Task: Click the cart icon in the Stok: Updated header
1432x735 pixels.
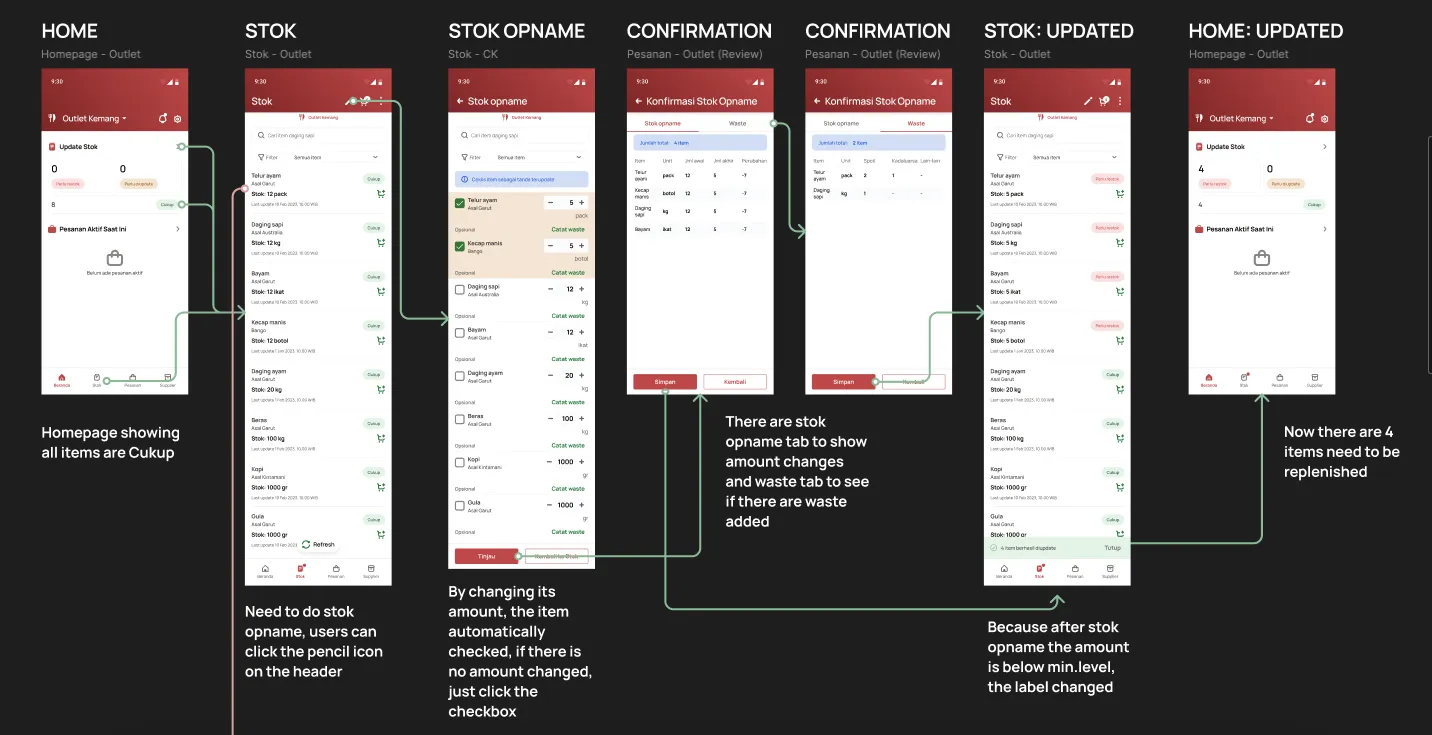Action: [1104, 101]
